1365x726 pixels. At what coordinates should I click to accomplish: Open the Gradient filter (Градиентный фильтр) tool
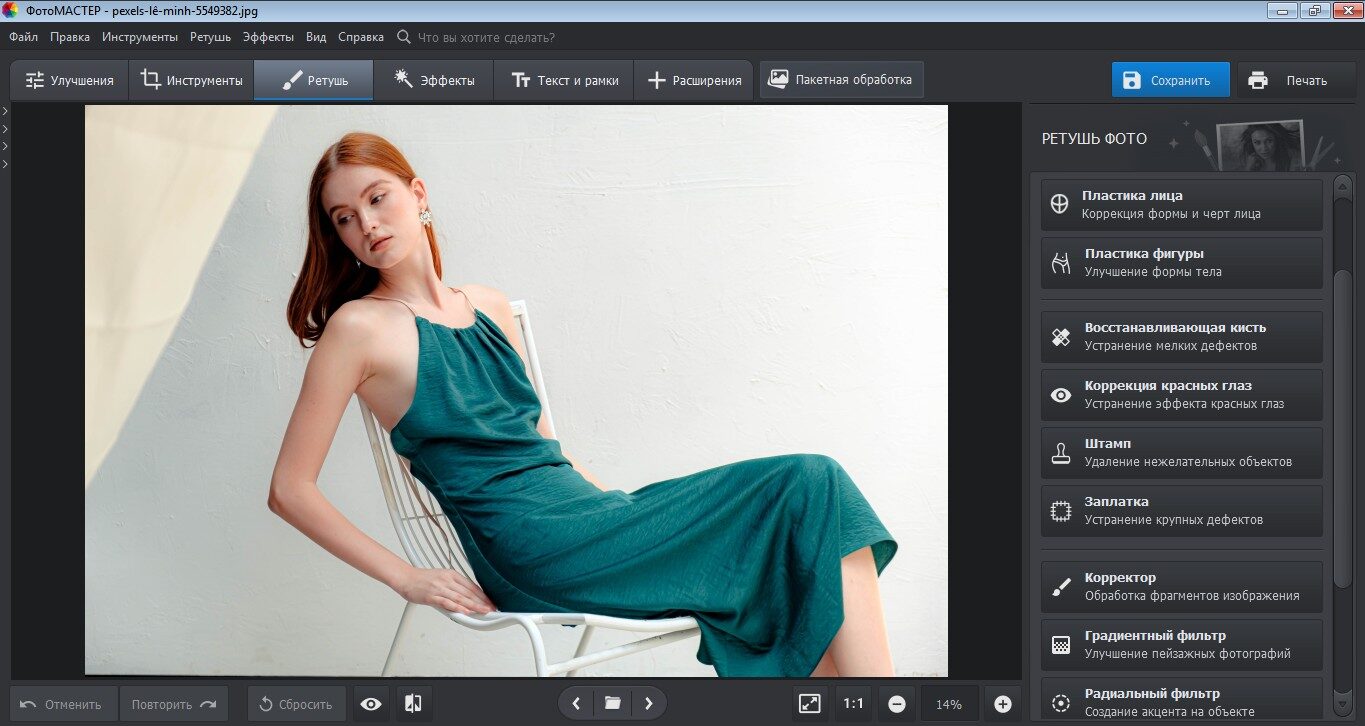click(x=1181, y=644)
